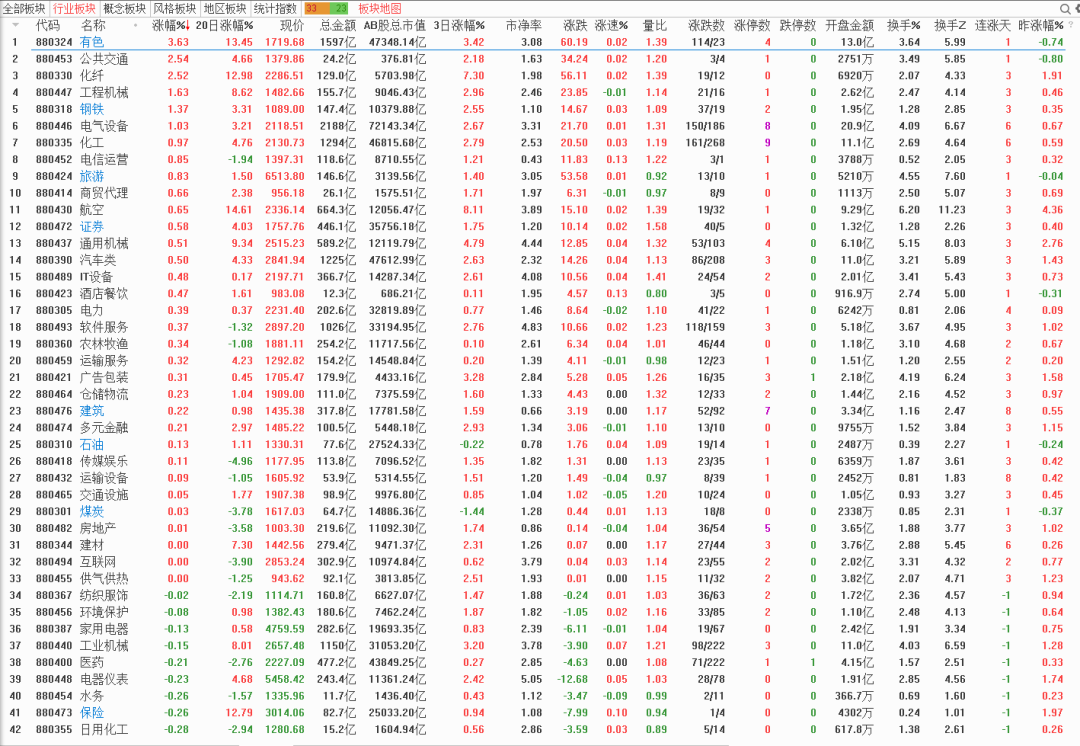This screenshot has height=746, width=1080.
Task: Click the green 23 falling-count indicator
Action: click(339, 8)
